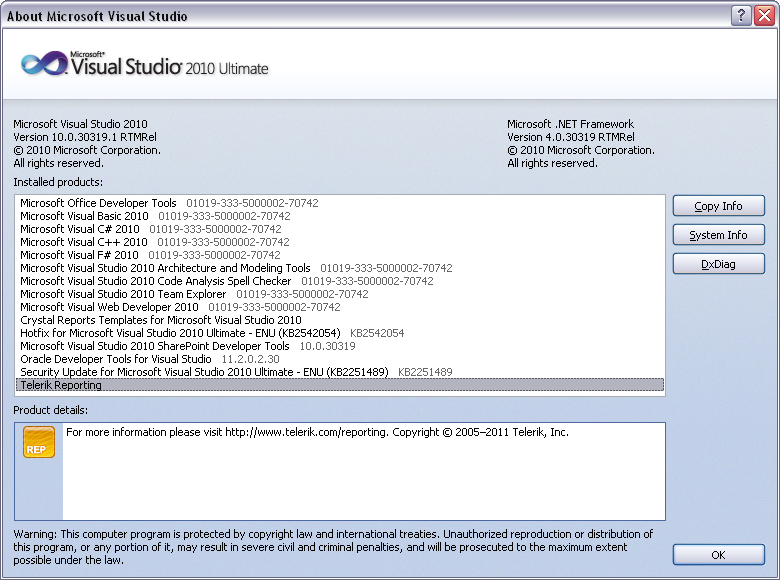Viewport: 780px width, 580px height.
Task: Close the About Microsoft Visual Studio dialog
Action: click(765, 15)
